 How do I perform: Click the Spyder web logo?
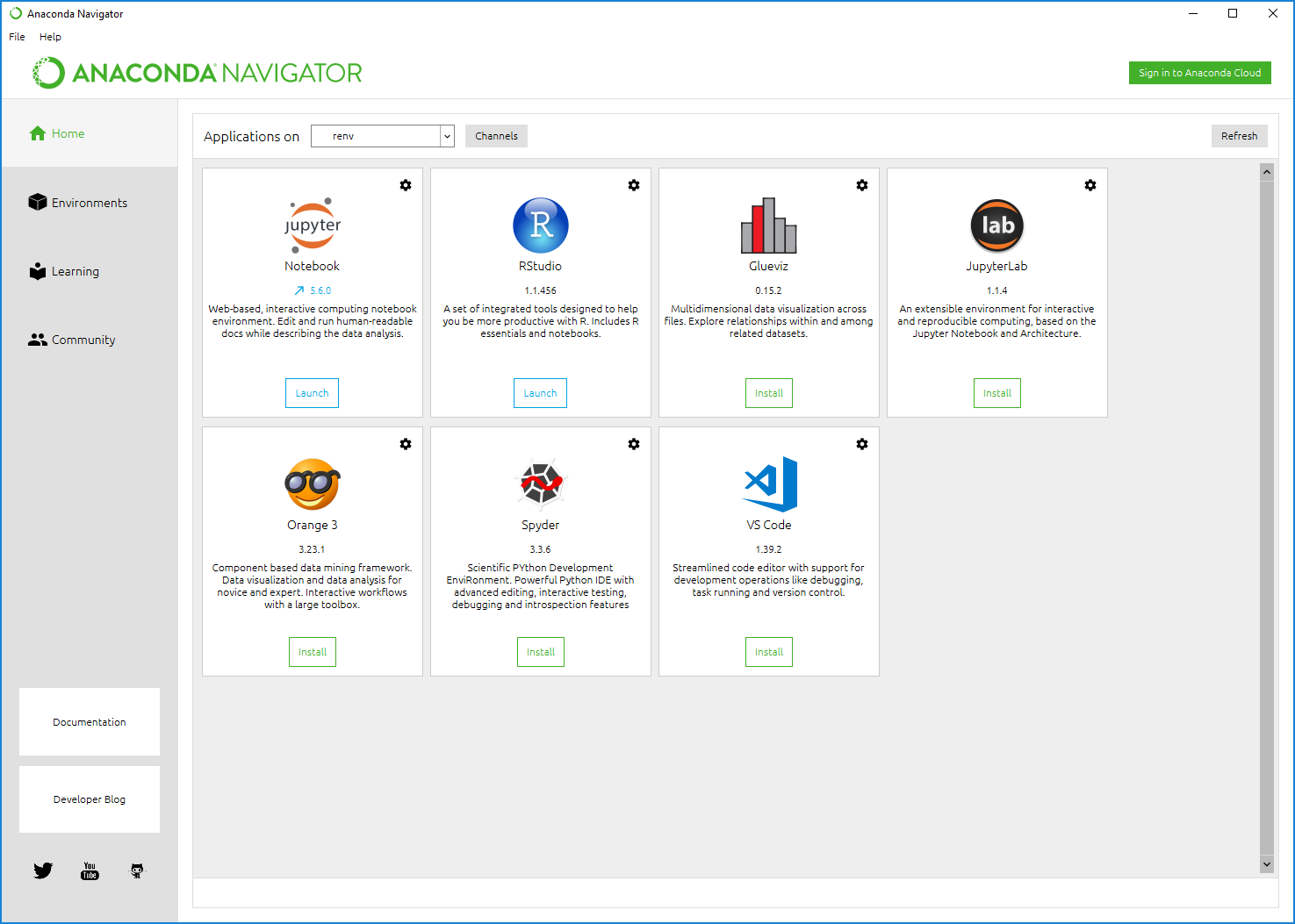tap(541, 484)
